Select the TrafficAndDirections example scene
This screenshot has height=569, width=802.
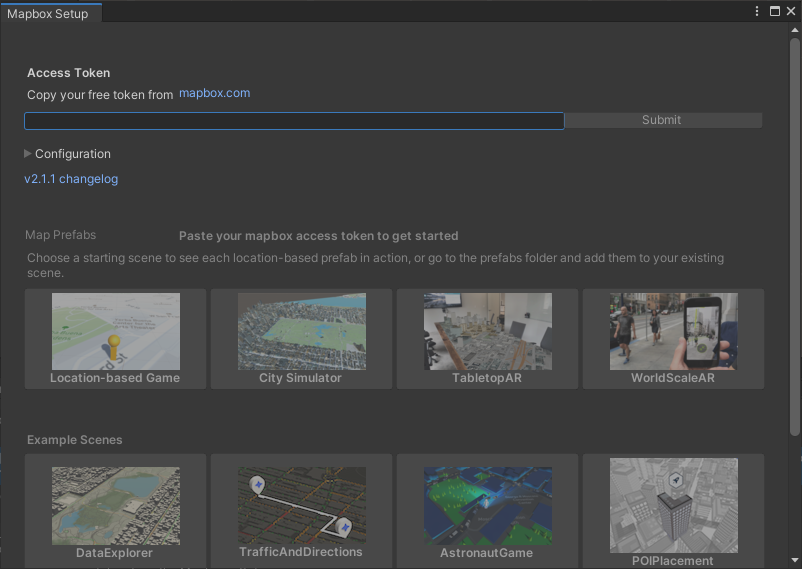(301, 511)
